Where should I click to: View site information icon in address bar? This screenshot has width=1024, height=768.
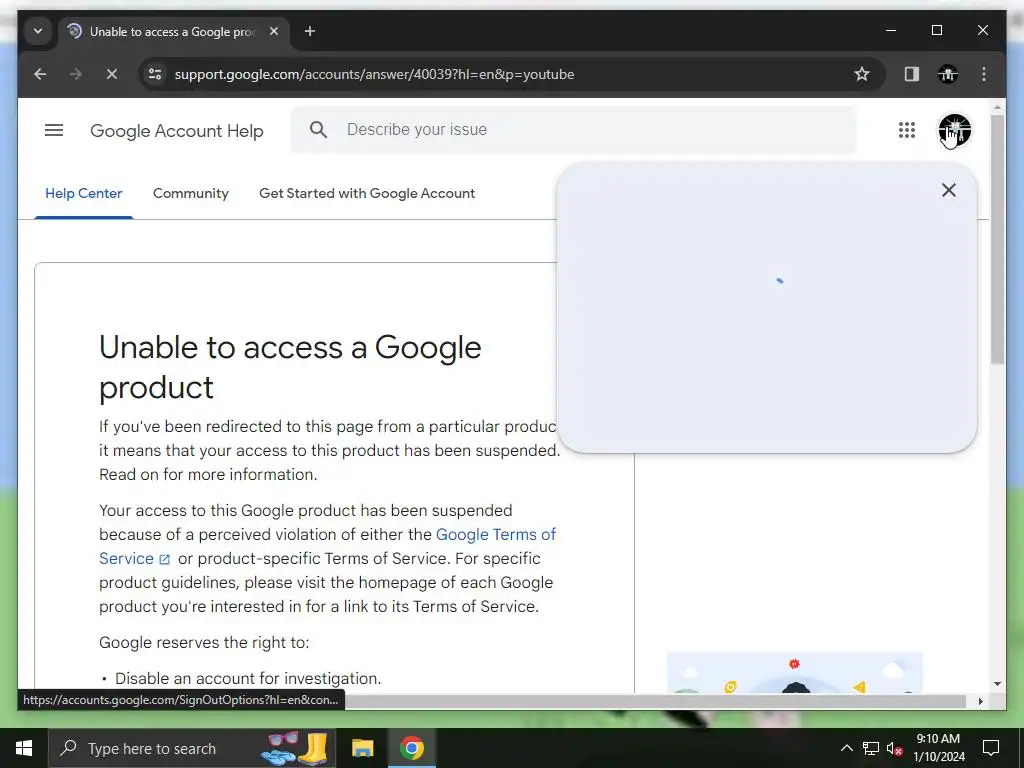click(x=155, y=74)
